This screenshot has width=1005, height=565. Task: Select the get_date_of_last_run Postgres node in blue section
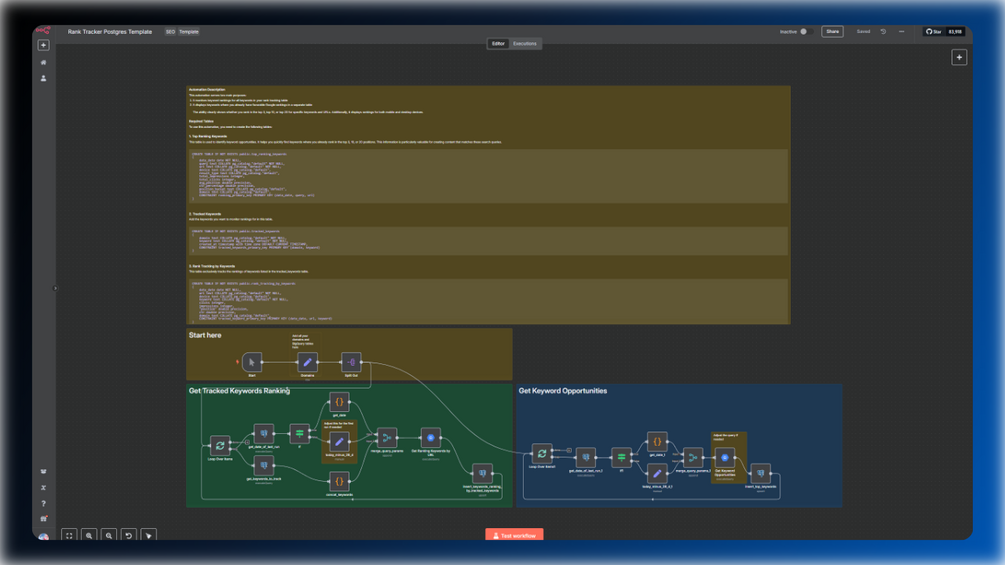click(x=585, y=457)
